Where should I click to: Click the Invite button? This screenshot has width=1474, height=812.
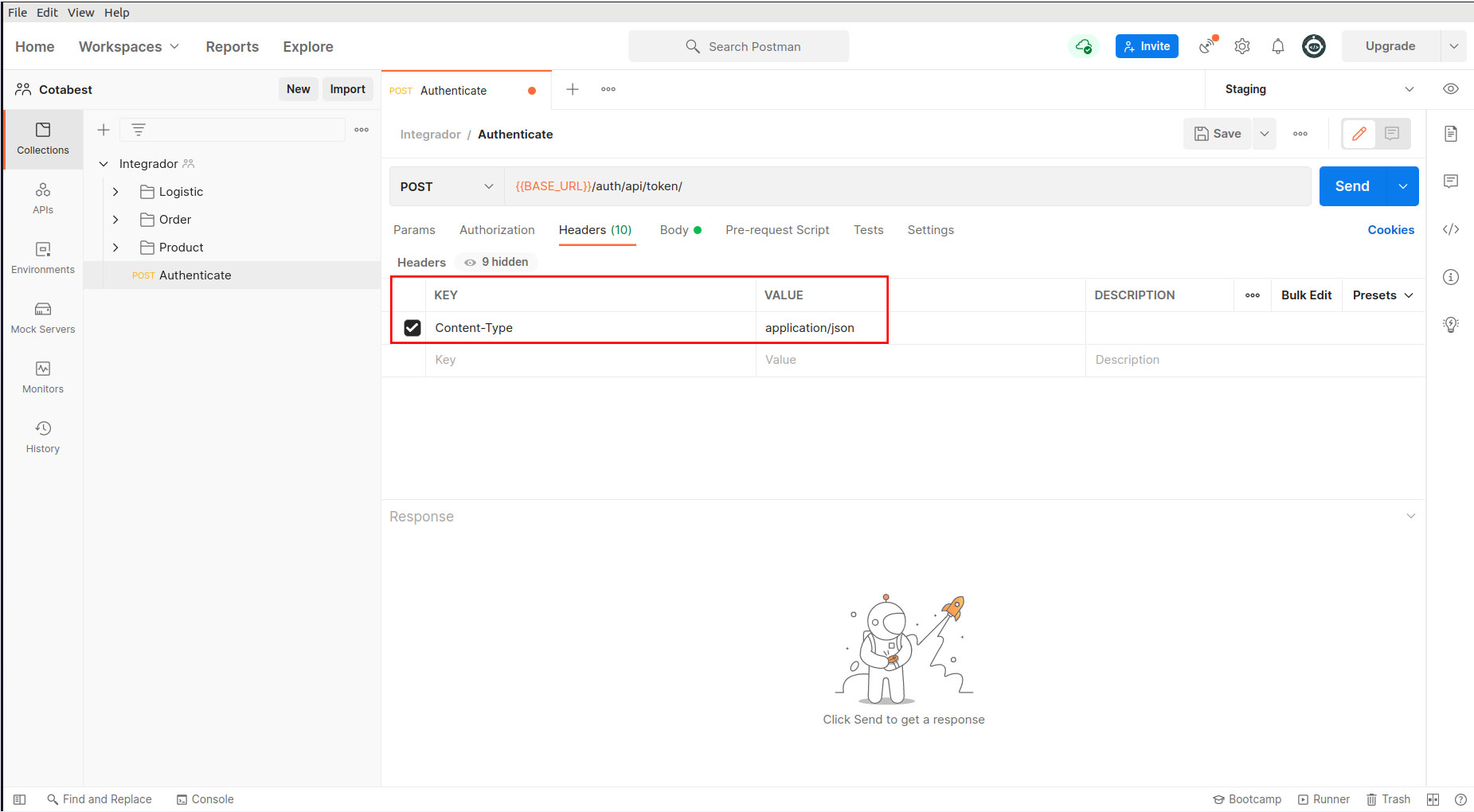[1147, 46]
